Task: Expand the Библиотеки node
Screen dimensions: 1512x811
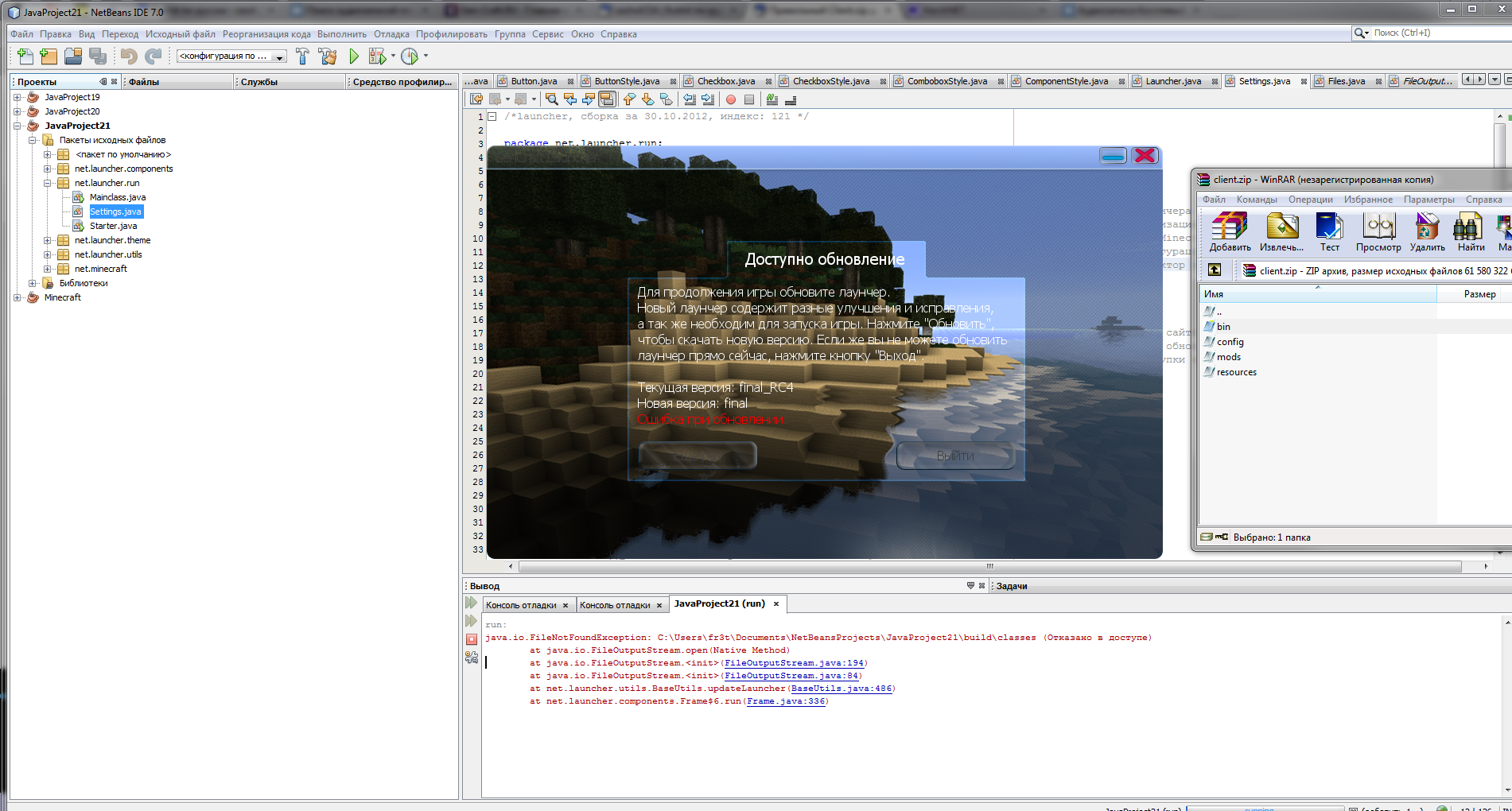Action: pos(33,283)
